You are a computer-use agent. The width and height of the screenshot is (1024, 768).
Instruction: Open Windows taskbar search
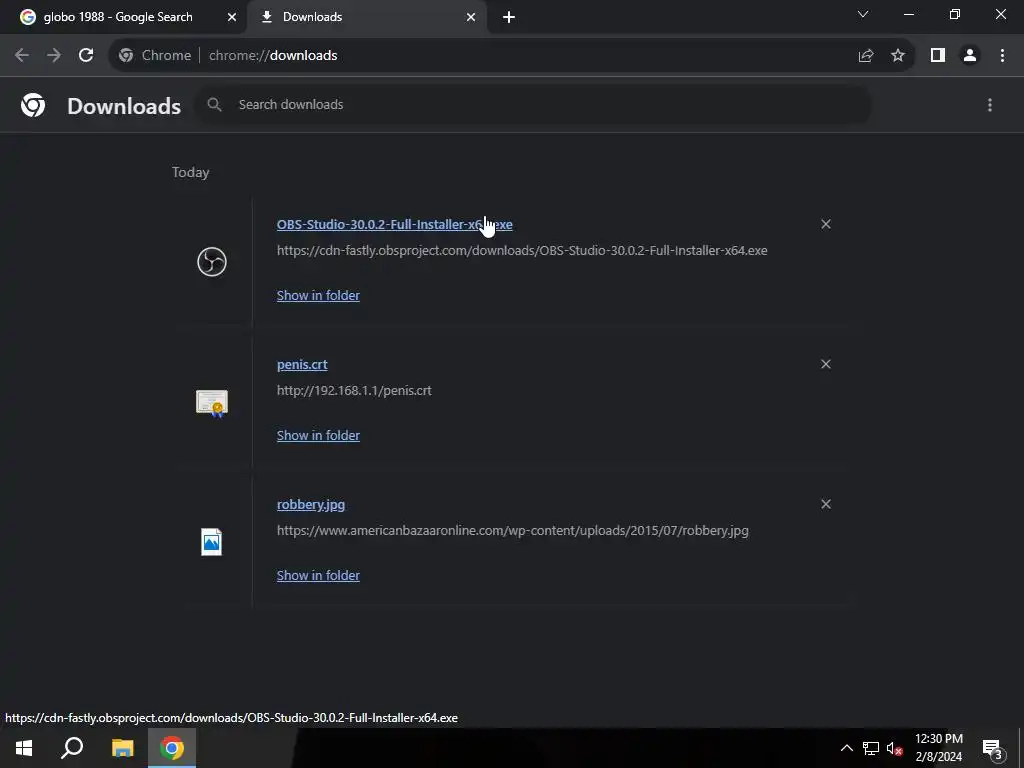coord(72,748)
